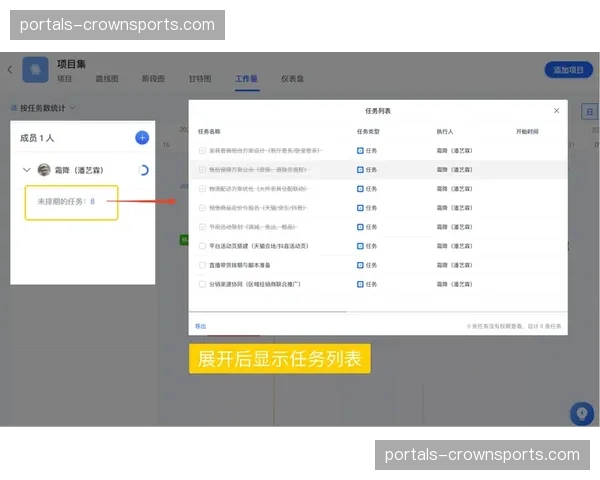This screenshot has height=480, width=600.
Task: Click the 成员 1 人 heading
Action: [37, 138]
